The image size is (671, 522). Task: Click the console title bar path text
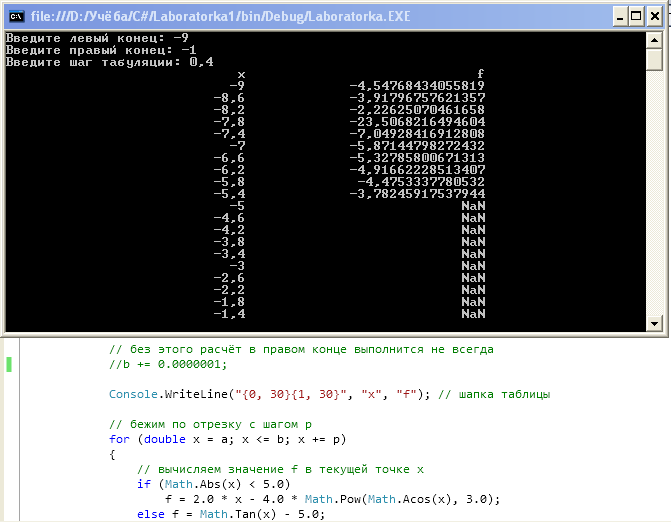[220, 17]
